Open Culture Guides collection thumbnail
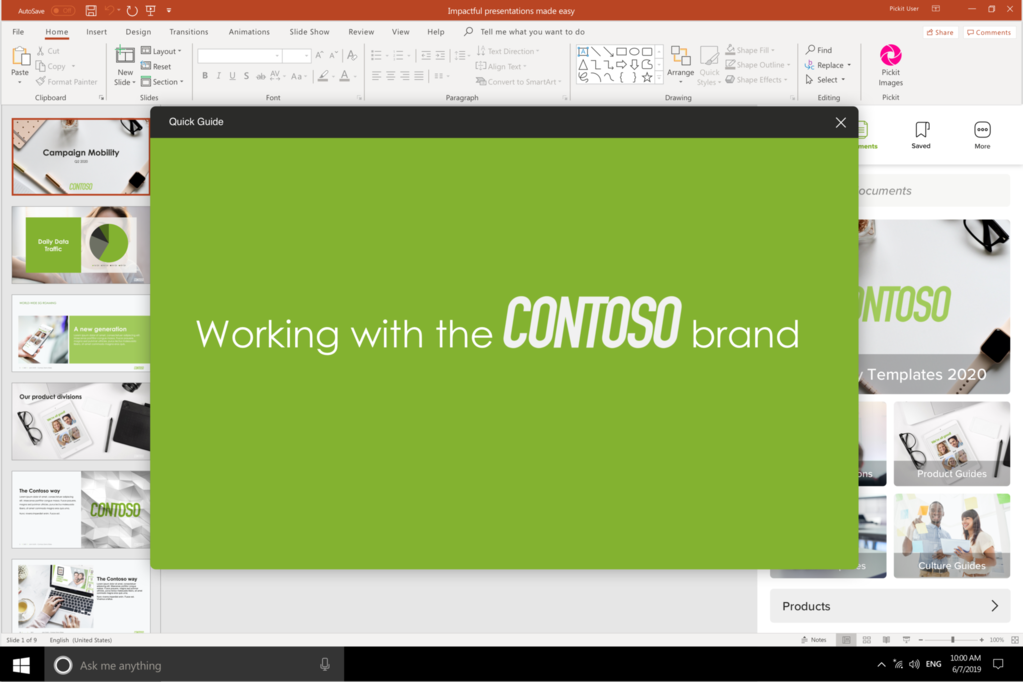Screen dimensions: 1023x682 (952, 536)
